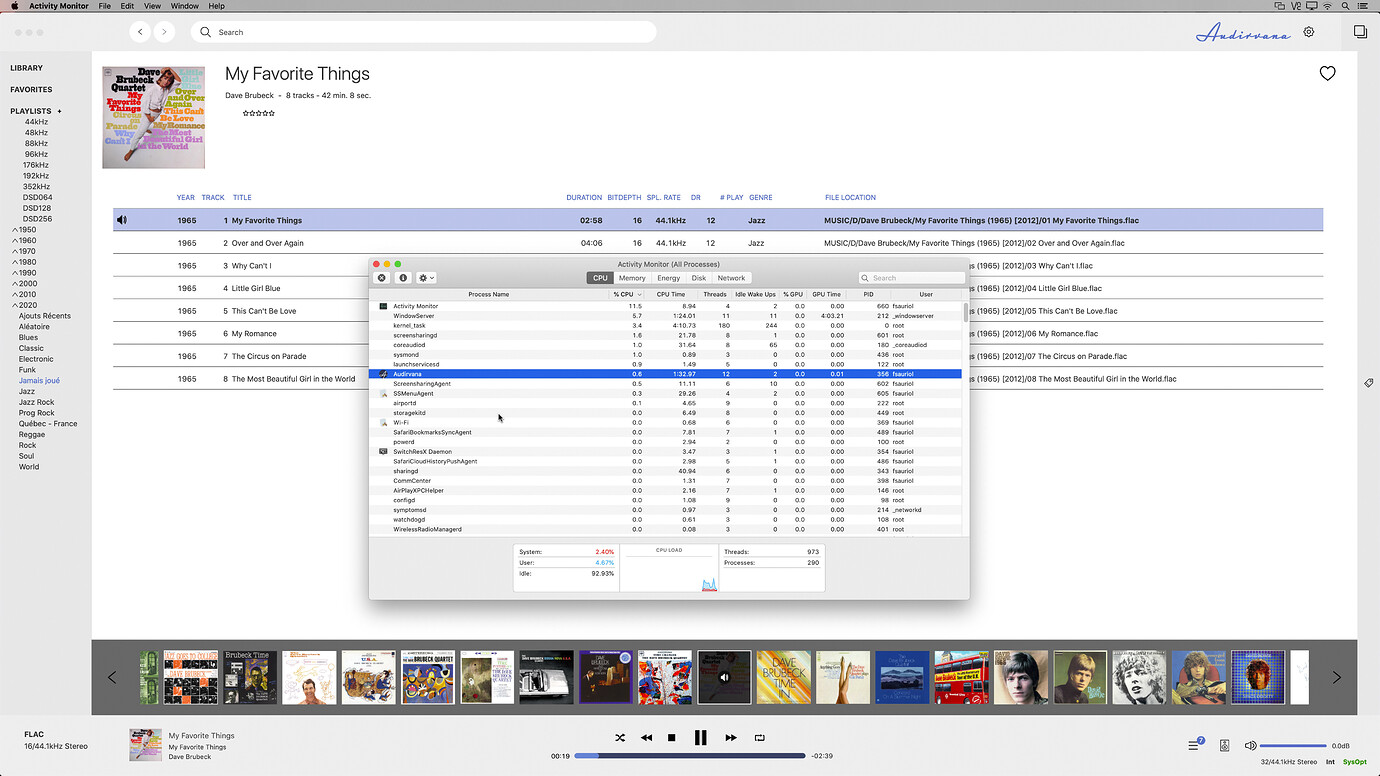Sort tracks by the YEAR column
The width and height of the screenshot is (1380, 776).
pyautogui.click(x=186, y=198)
